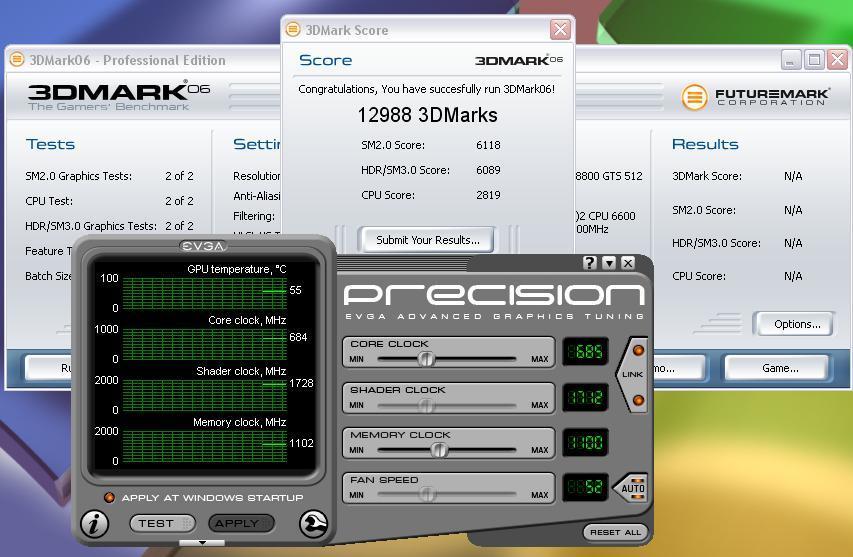Close the EVGA Precision window

tap(628, 263)
